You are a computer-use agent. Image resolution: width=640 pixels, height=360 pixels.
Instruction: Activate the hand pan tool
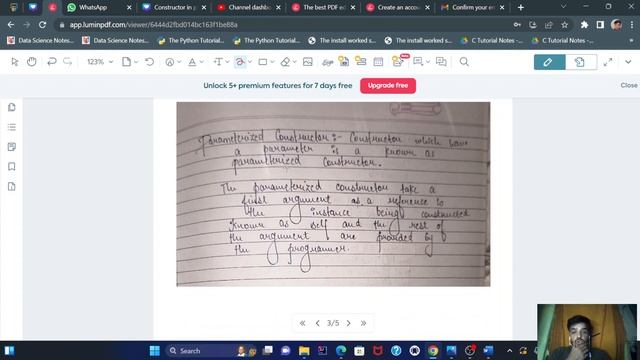click(x=31, y=62)
